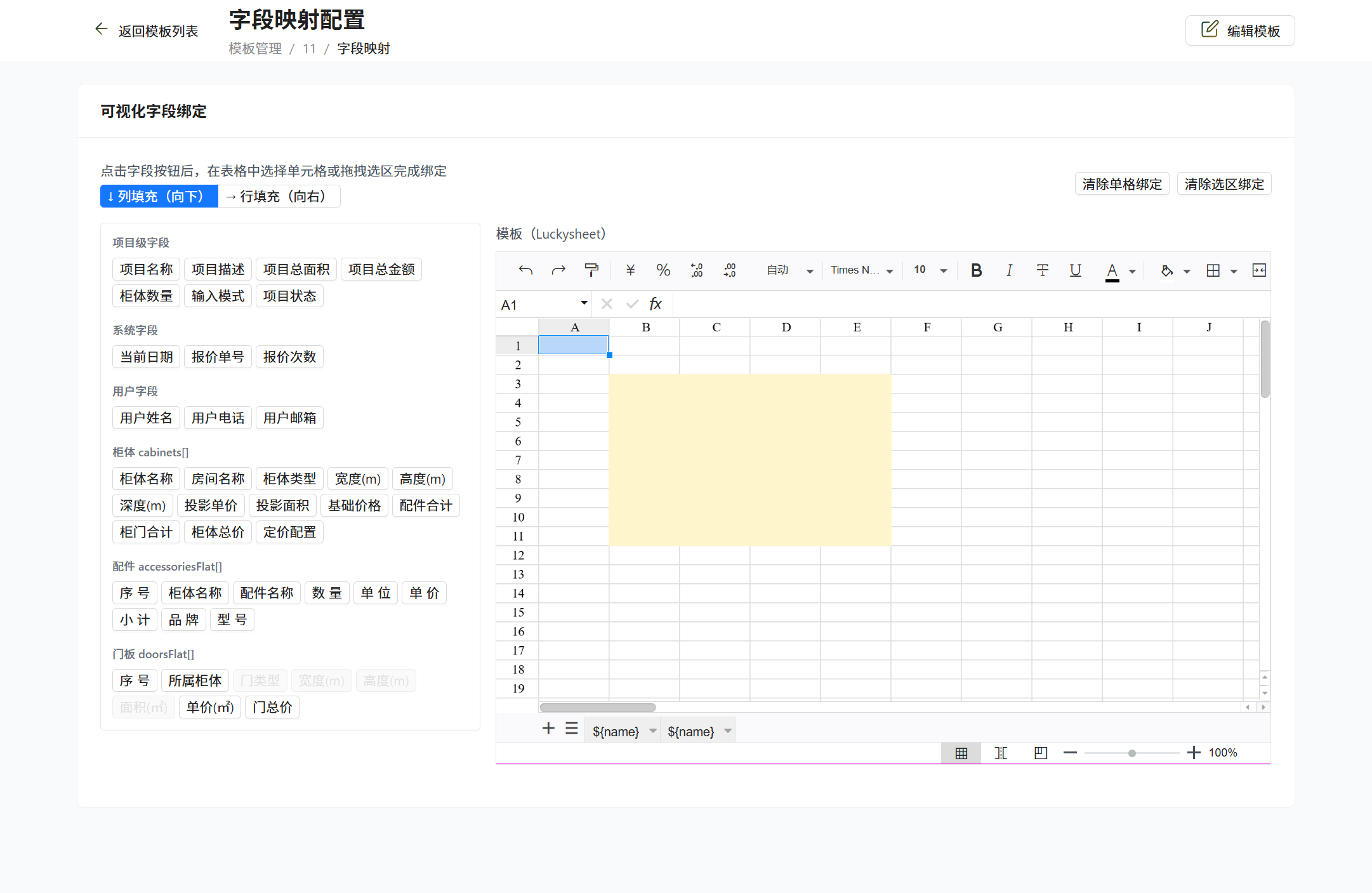1372x893 pixels.
Task: Expand border style options arrow
Action: click(x=1234, y=272)
